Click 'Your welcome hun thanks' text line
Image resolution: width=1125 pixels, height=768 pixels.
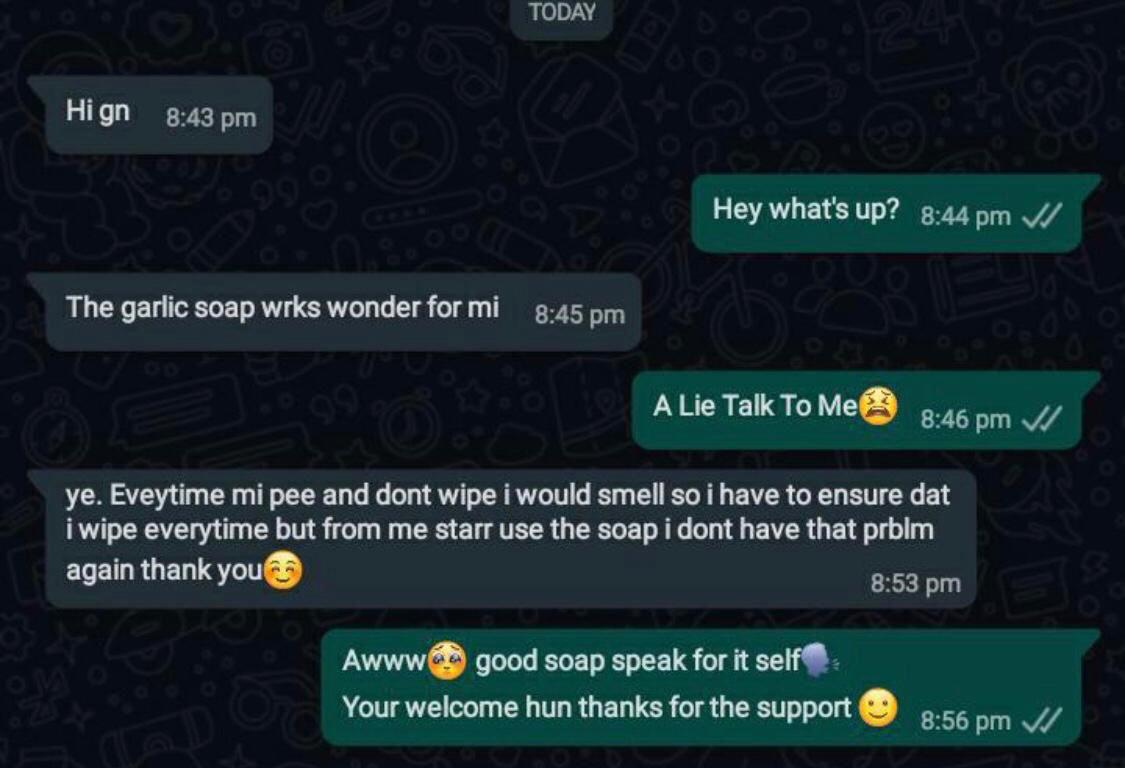596,708
